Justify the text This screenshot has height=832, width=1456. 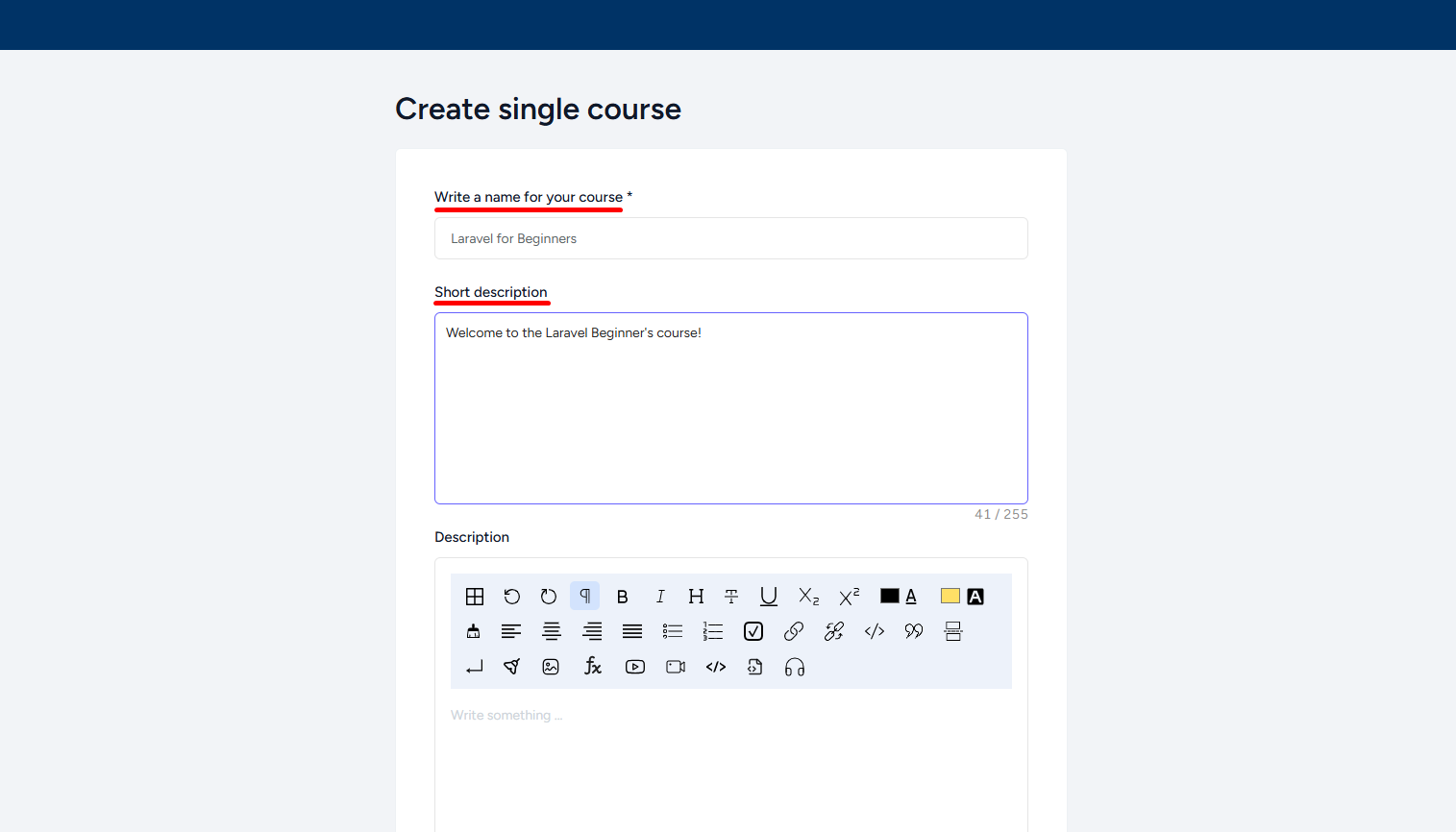pyautogui.click(x=632, y=631)
